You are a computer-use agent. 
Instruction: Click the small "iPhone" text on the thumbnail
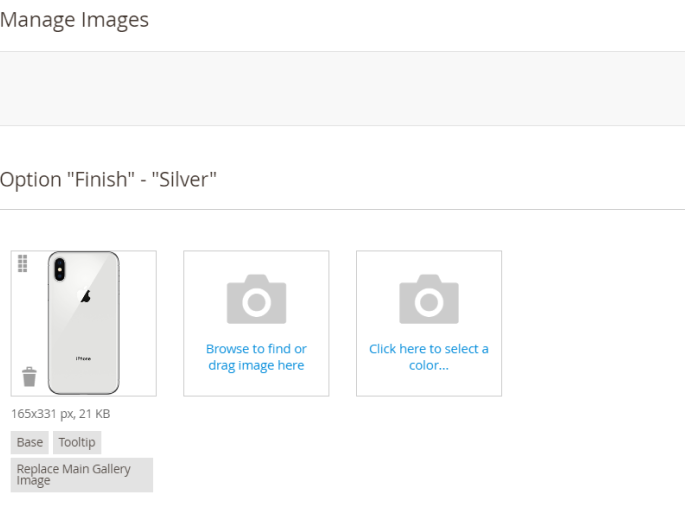pyautogui.click(x=84, y=357)
